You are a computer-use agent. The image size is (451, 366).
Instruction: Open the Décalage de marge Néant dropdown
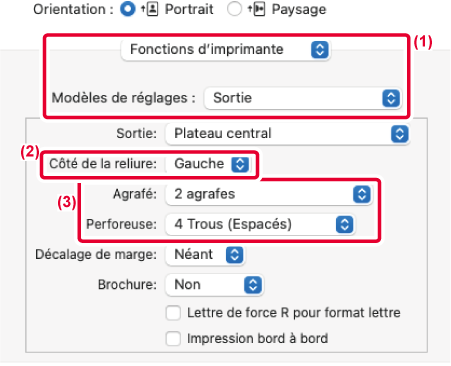pos(205,255)
